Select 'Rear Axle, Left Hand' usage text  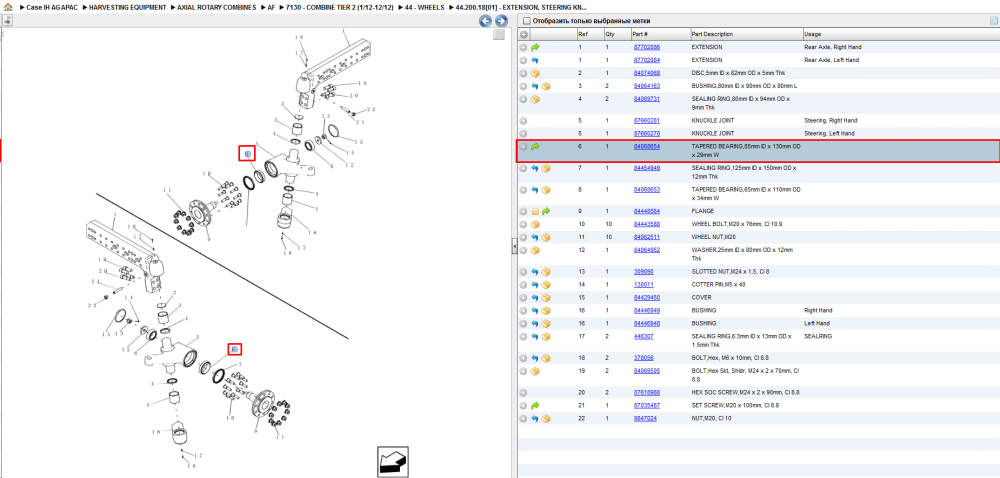pos(832,60)
